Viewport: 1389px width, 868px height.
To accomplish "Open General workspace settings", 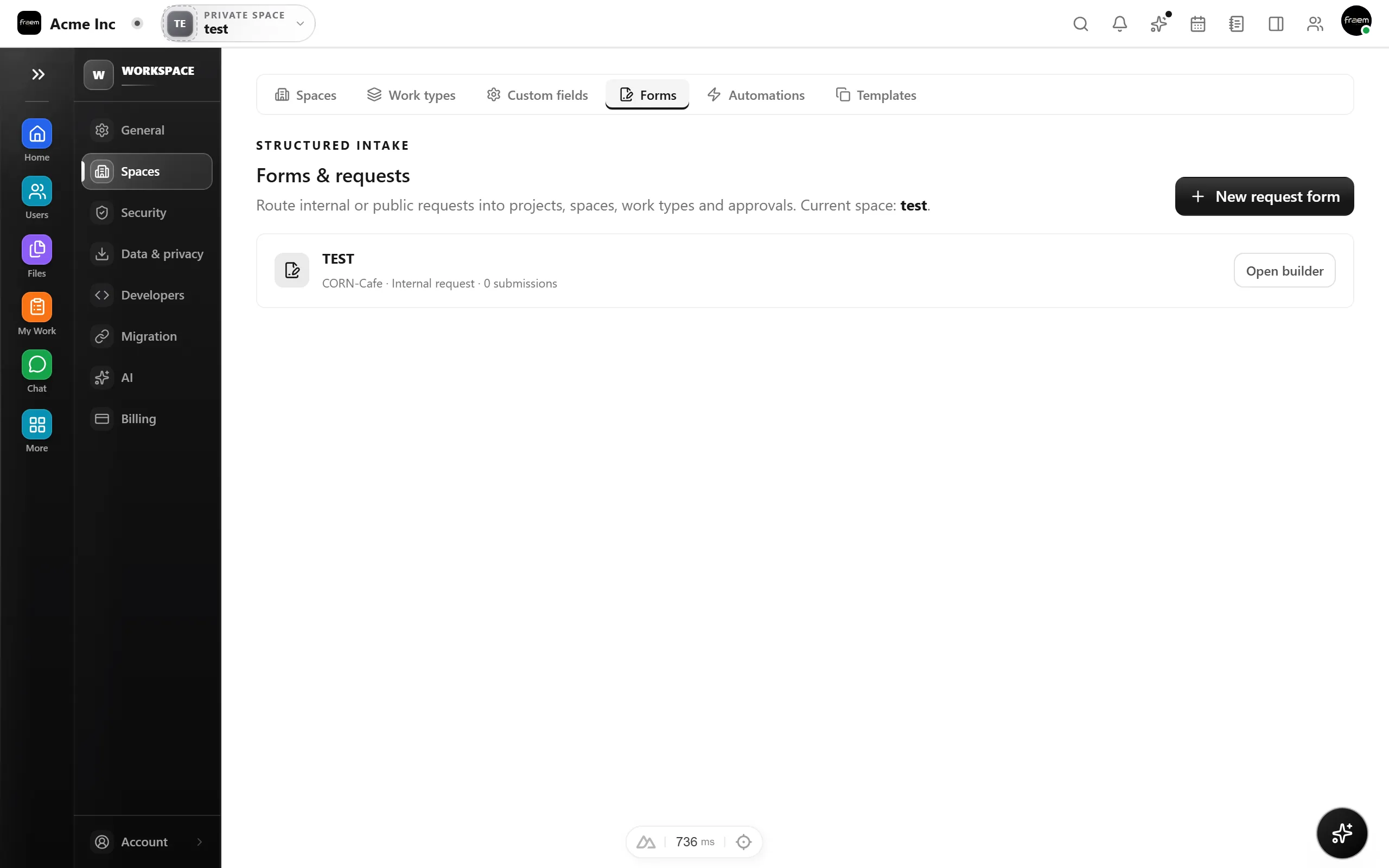I will (x=147, y=130).
